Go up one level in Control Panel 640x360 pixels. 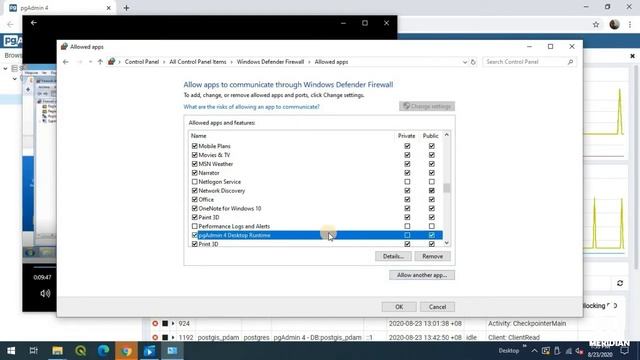point(100,62)
